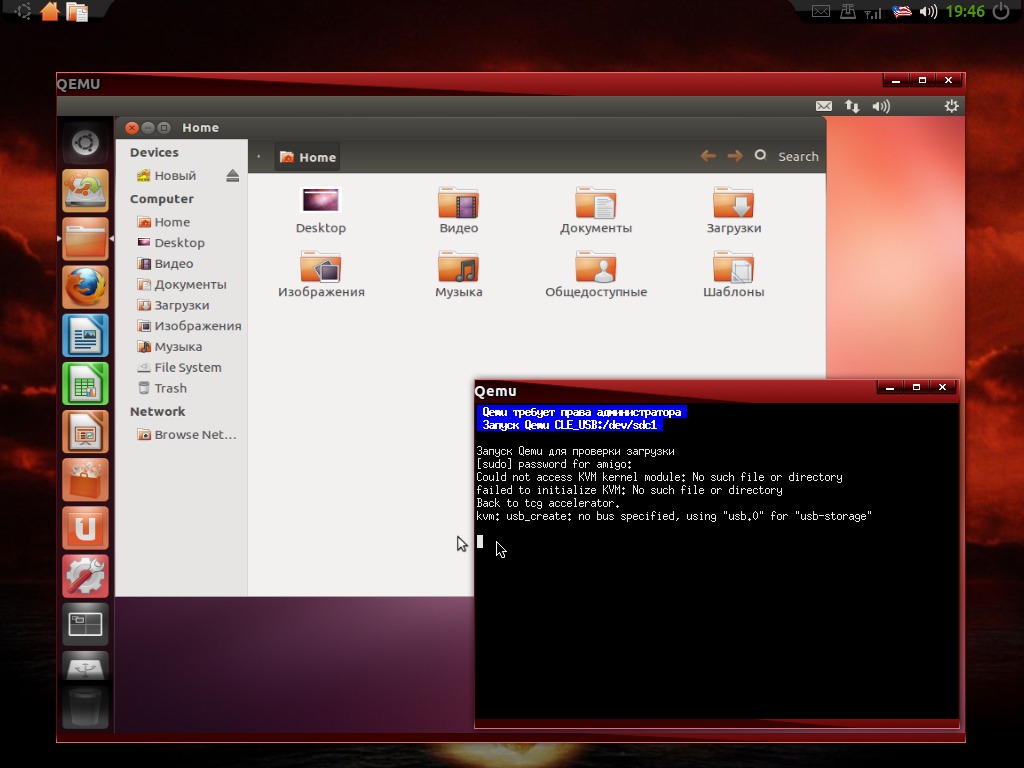Maximize the Home file manager window
The width and height of the screenshot is (1024, 768).
coord(164,128)
